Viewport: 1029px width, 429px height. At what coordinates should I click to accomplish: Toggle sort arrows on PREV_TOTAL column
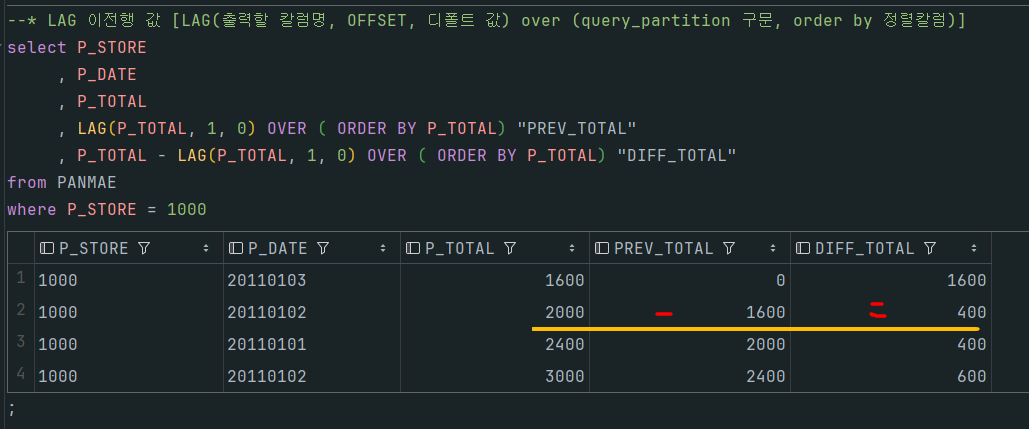click(773, 249)
